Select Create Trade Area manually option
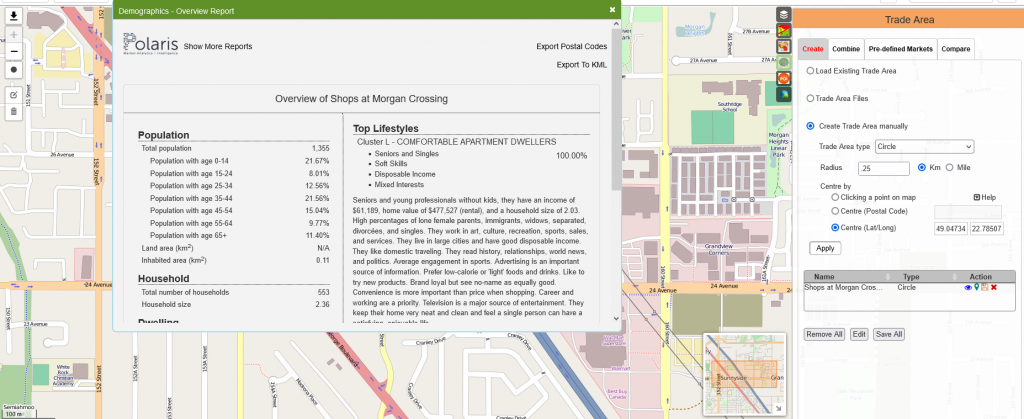Viewport: 1024px width, 419px height. [810, 126]
